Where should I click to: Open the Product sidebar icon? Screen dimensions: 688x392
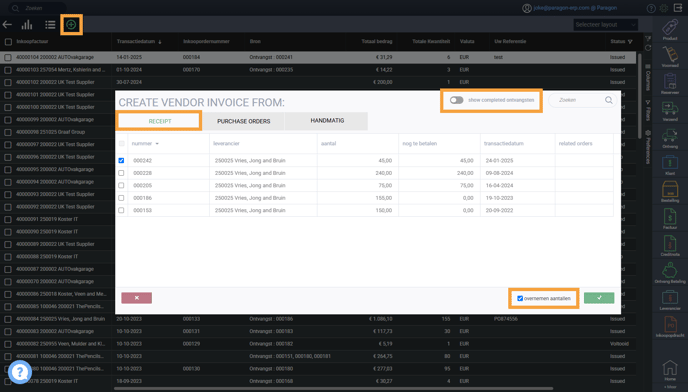coord(670,29)
